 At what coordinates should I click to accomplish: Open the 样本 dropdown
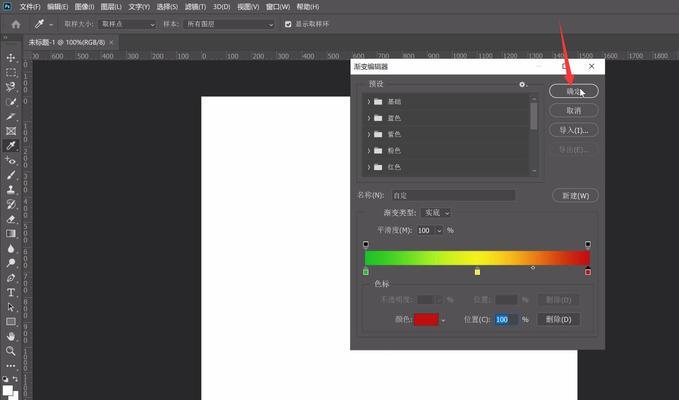(229, 24)
